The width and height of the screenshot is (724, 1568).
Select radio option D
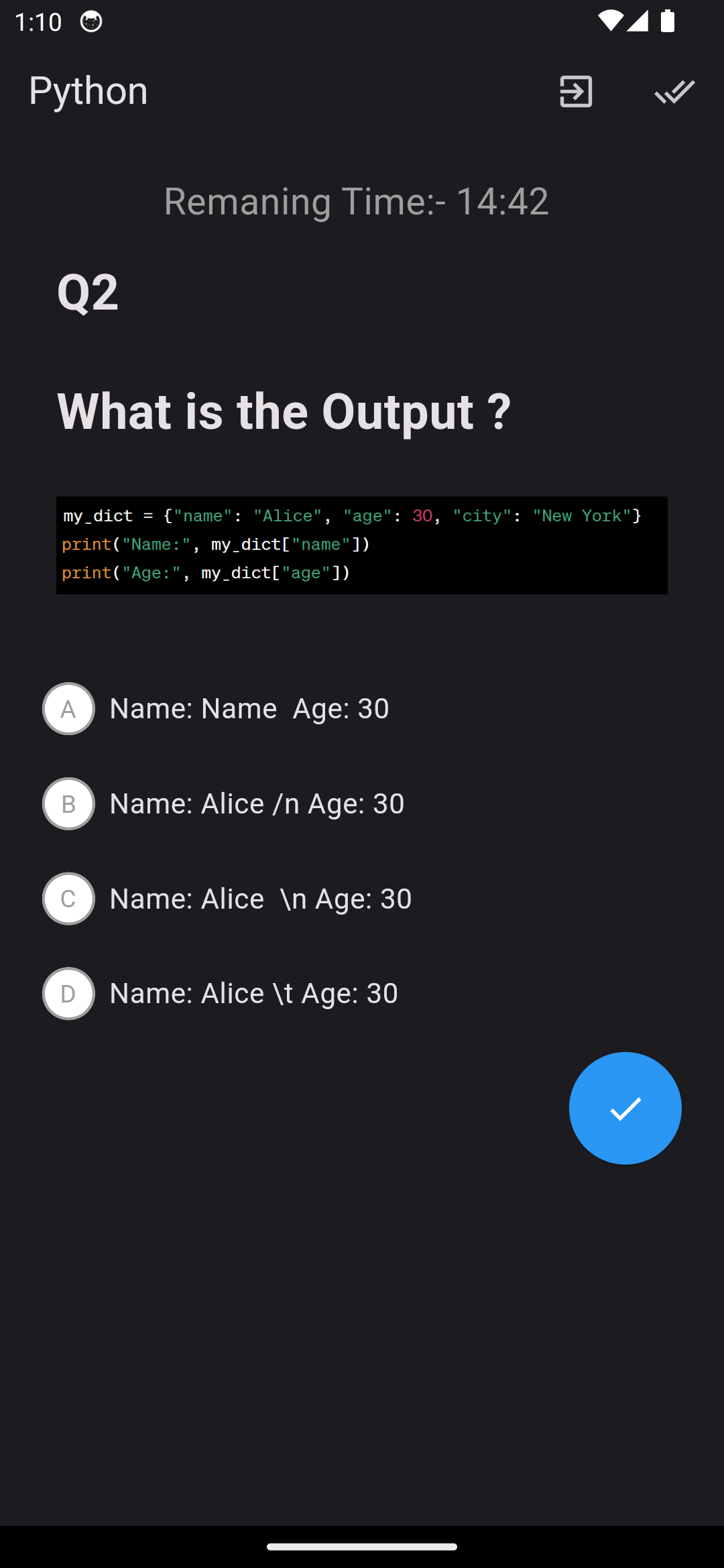[68, 994]
